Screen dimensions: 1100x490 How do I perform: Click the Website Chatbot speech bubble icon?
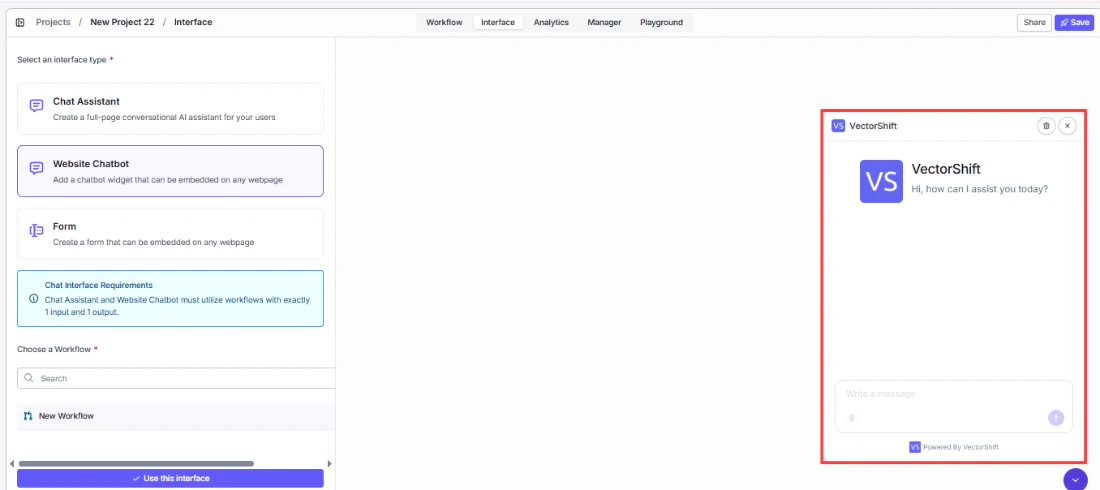tap(36, 168)
